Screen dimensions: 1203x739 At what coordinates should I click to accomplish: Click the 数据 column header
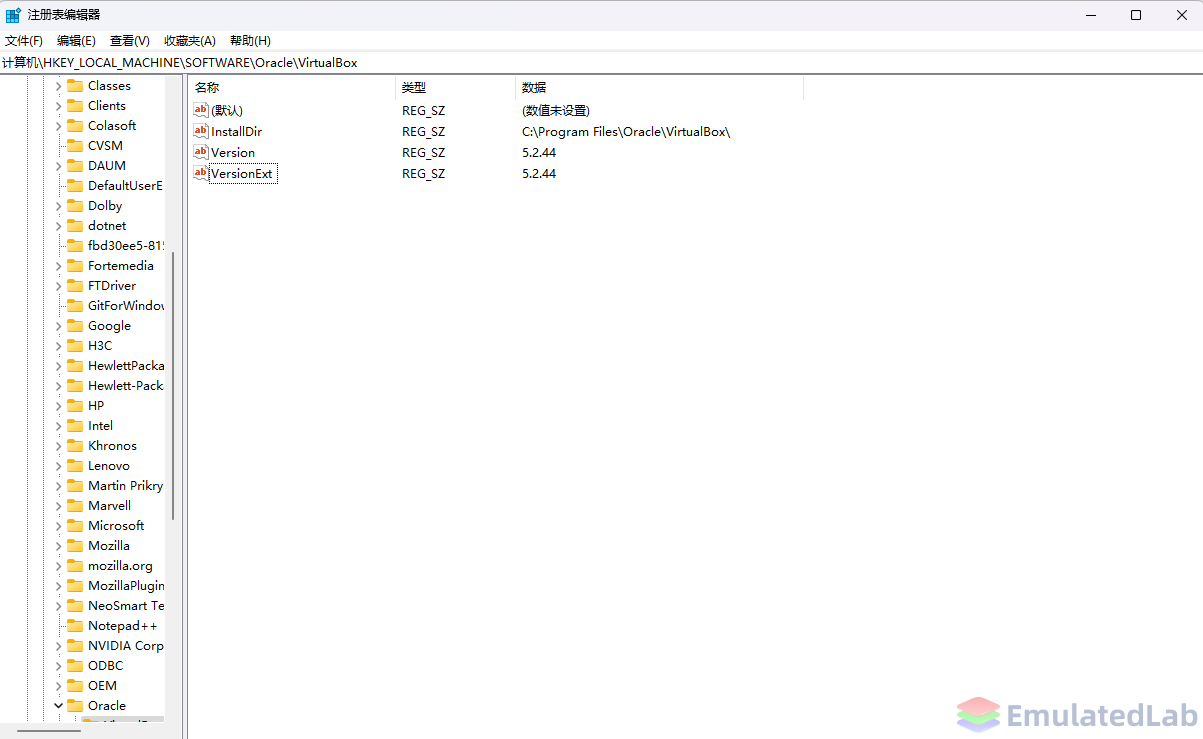(659, 87)
